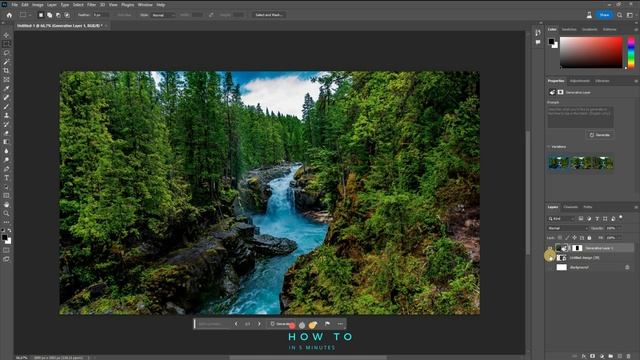Click the Feather input field
Image resolution: width=640 pixels, height=360 pixels.
[x=101, y=15]
